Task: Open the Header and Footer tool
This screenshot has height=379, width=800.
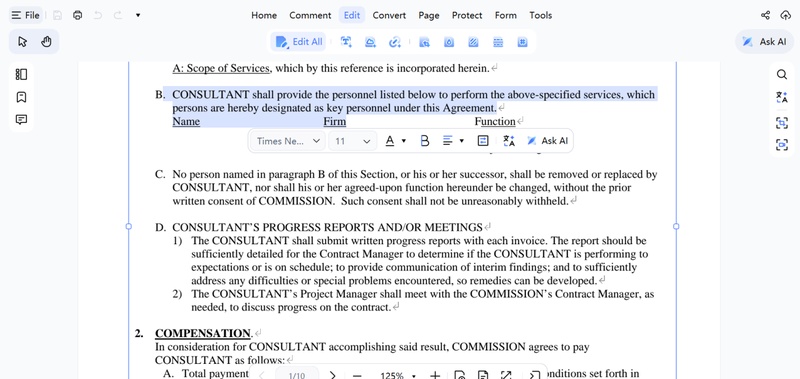Action: point(498,42)
